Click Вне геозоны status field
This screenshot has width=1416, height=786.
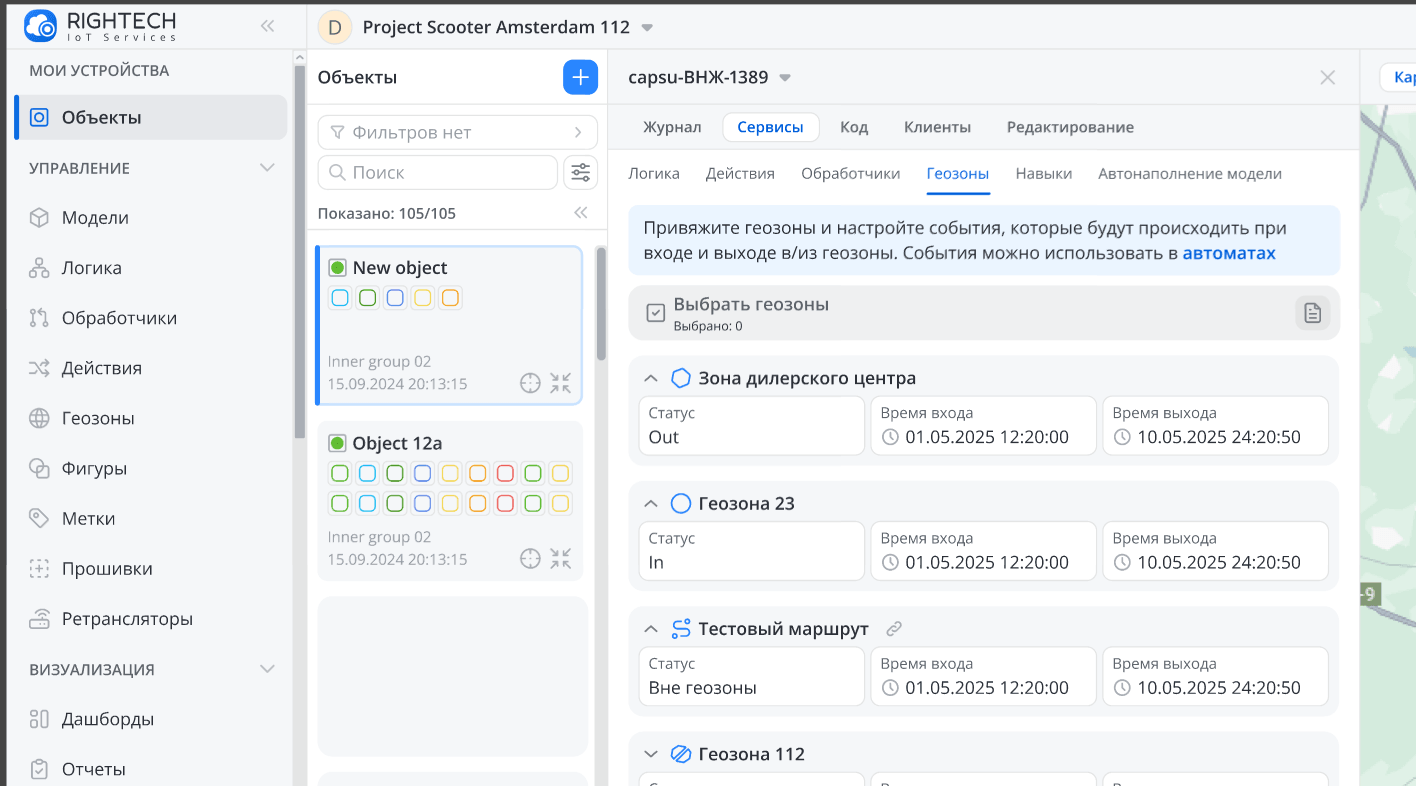click(752, 676)
